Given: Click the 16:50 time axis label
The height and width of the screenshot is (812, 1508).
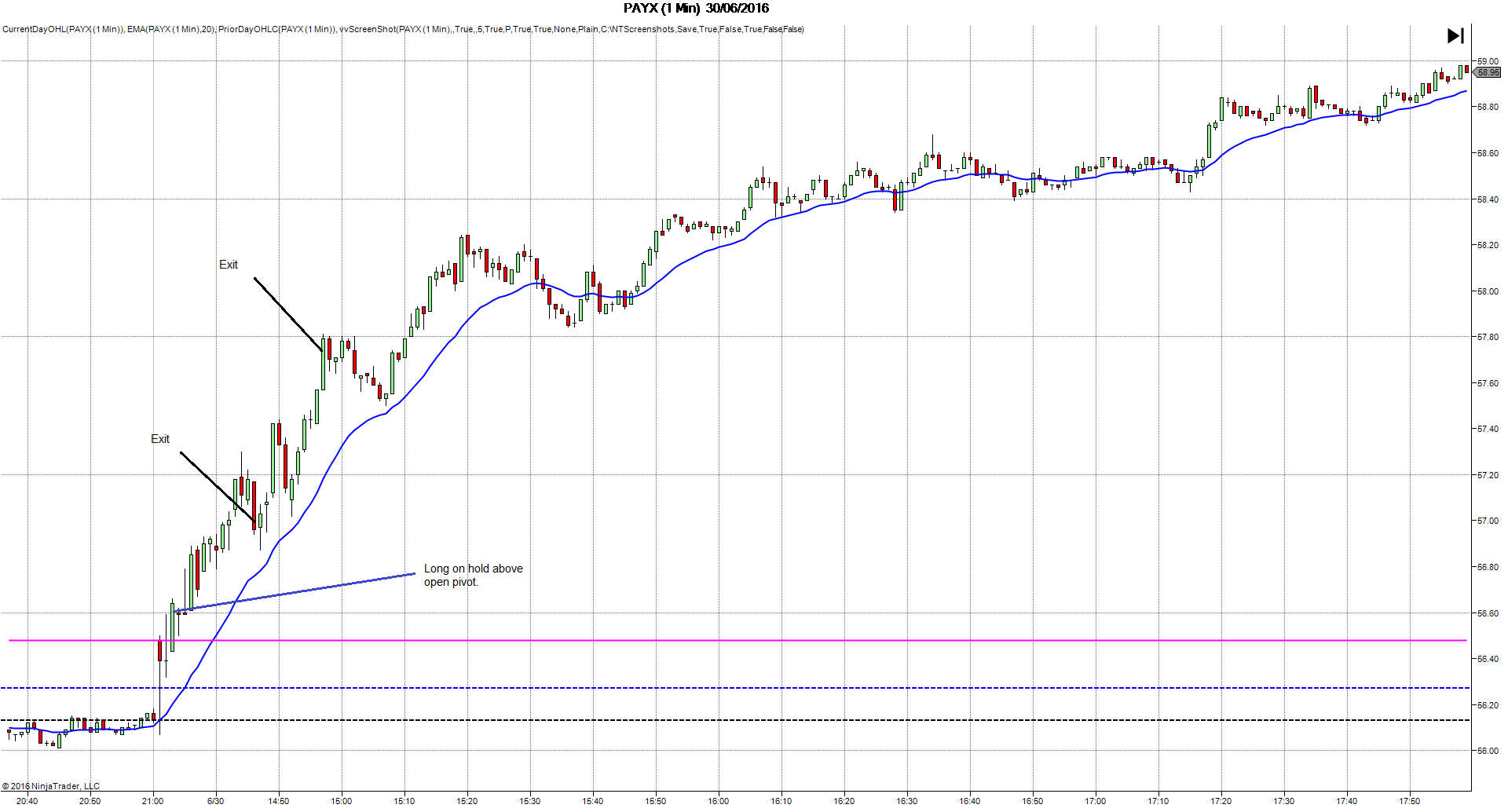Looking at the screenshot, I should (x=1032, y=801).
